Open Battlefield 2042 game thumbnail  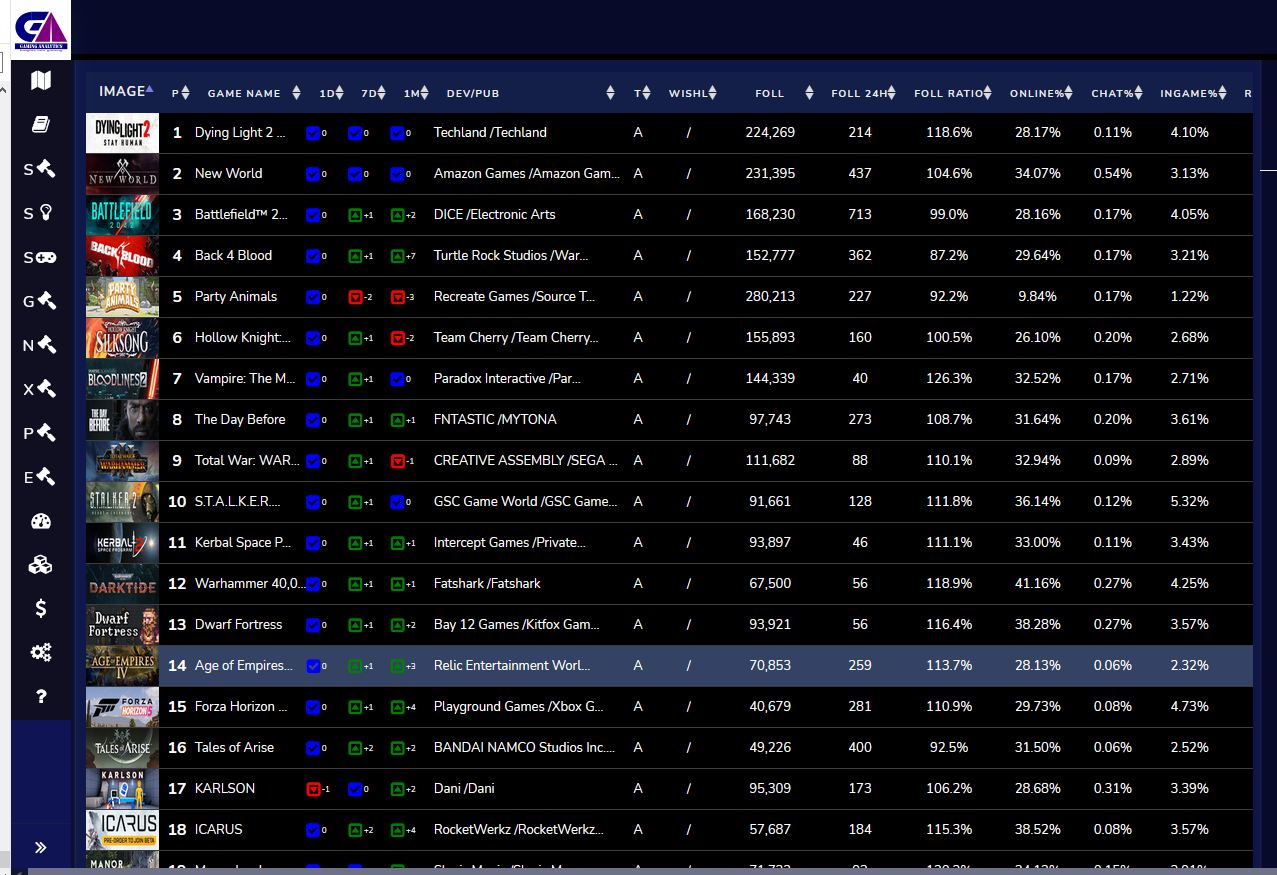point(122,215)
